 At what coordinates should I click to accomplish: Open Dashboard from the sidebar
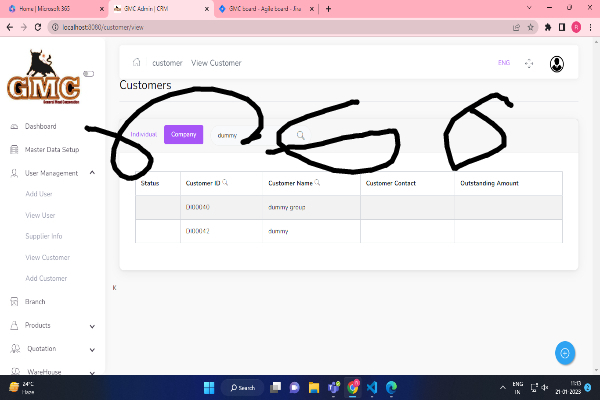[x=40, y=127]
